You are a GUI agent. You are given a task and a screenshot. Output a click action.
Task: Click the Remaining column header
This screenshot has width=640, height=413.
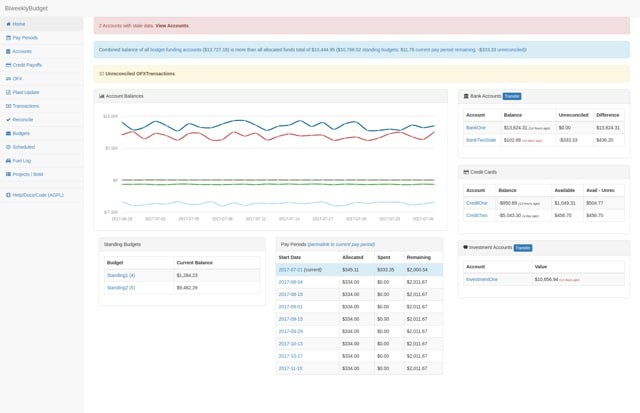[419, 258]
